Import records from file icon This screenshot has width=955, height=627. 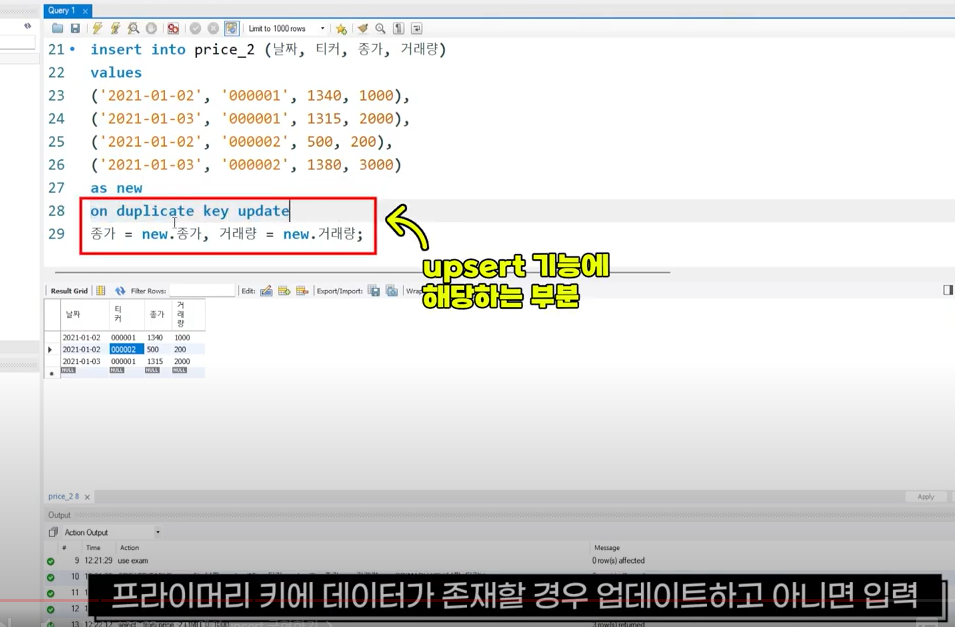pos(392,291)
